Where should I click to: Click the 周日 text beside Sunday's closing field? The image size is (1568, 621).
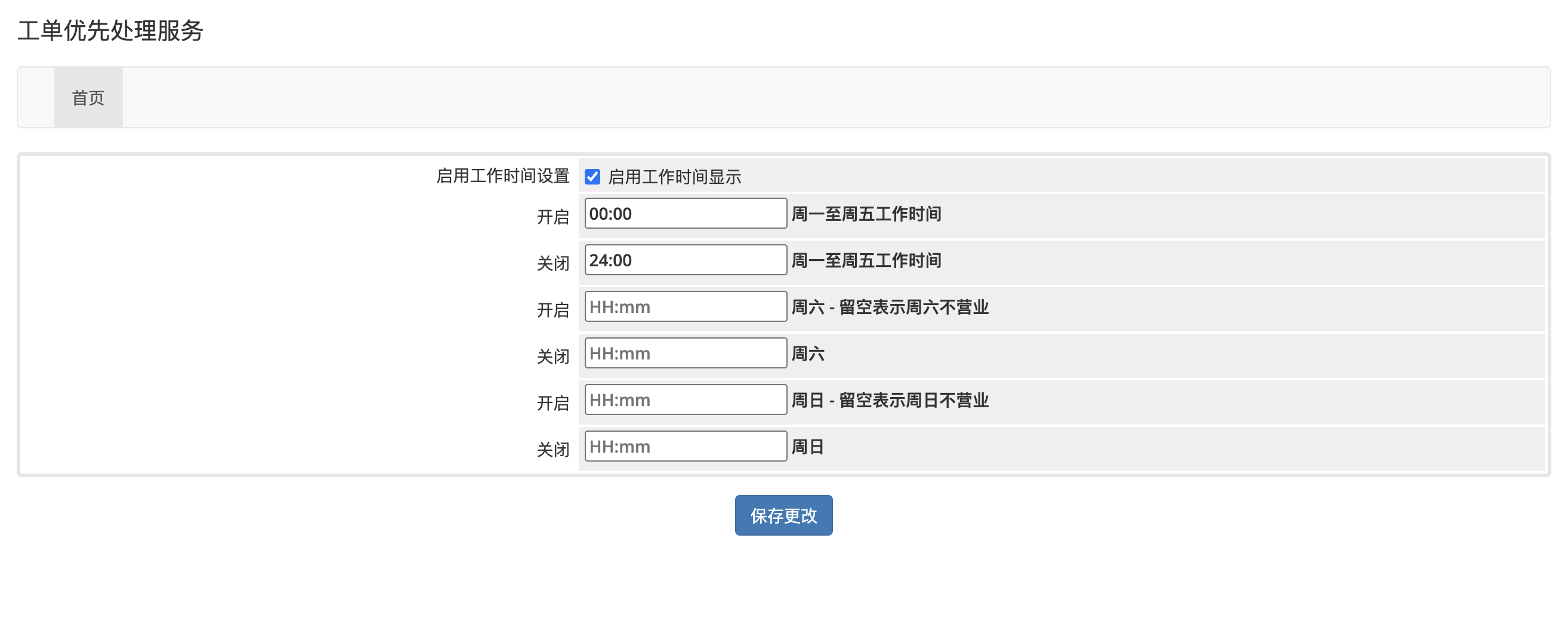pyautogui.click(x=807, y=447)
